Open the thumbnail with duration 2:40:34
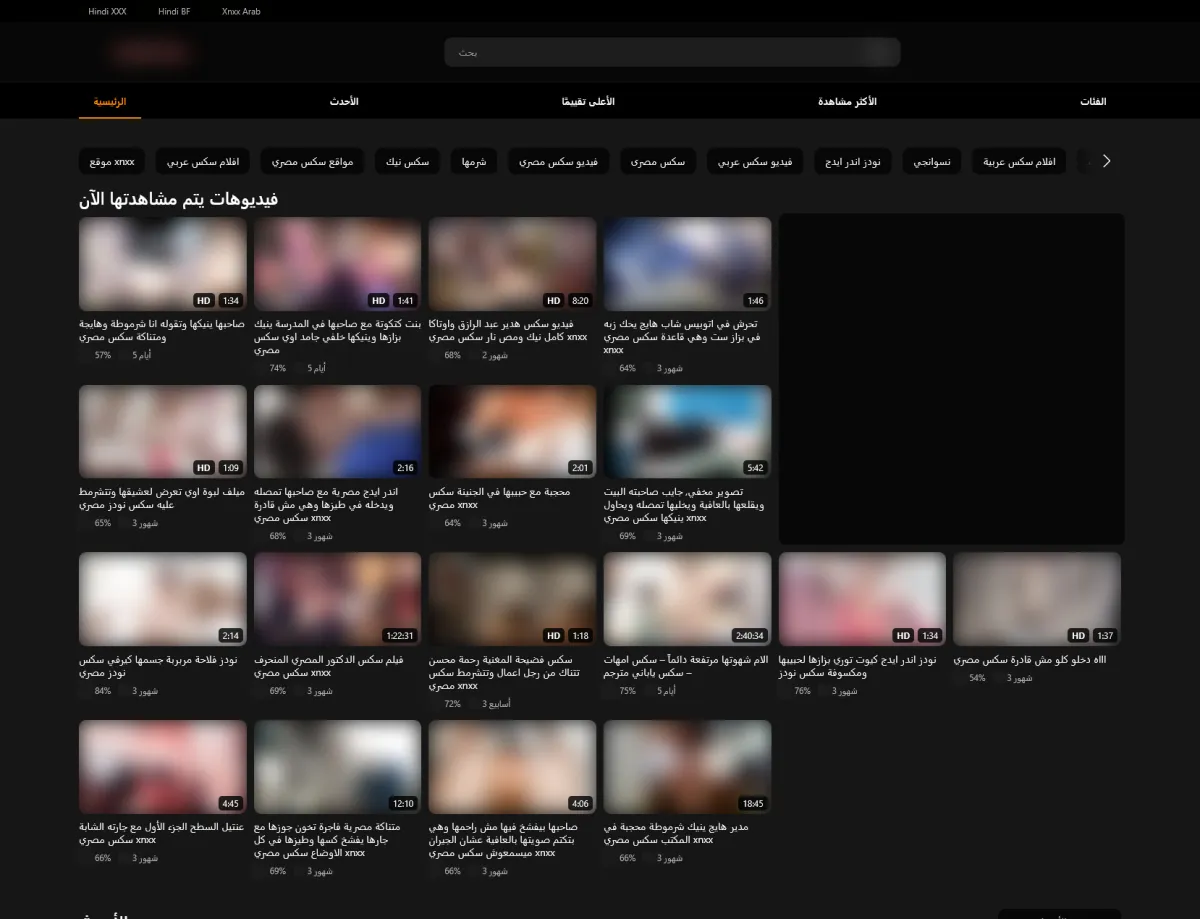Viewport: 1200px width, 919px height. (687, 598)
